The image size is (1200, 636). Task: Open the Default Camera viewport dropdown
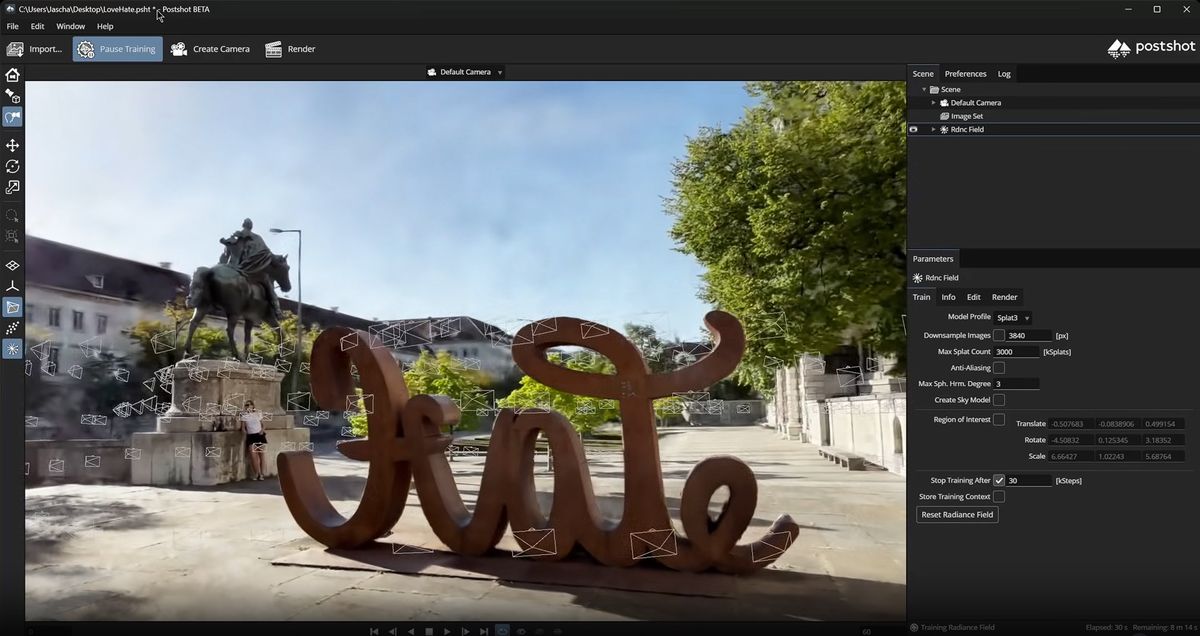465,72
